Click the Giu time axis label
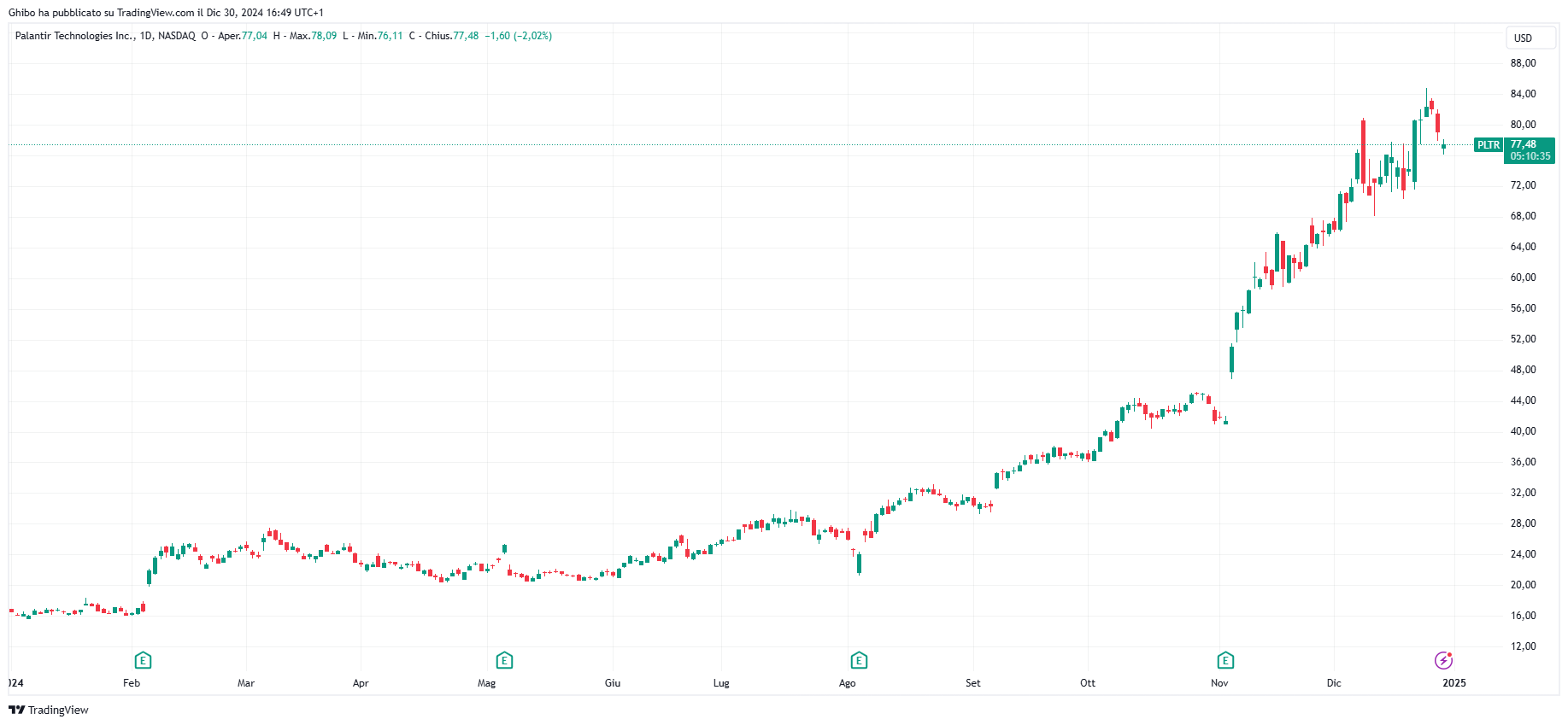Screen dimensions: 1568x725 coord(613,683)
